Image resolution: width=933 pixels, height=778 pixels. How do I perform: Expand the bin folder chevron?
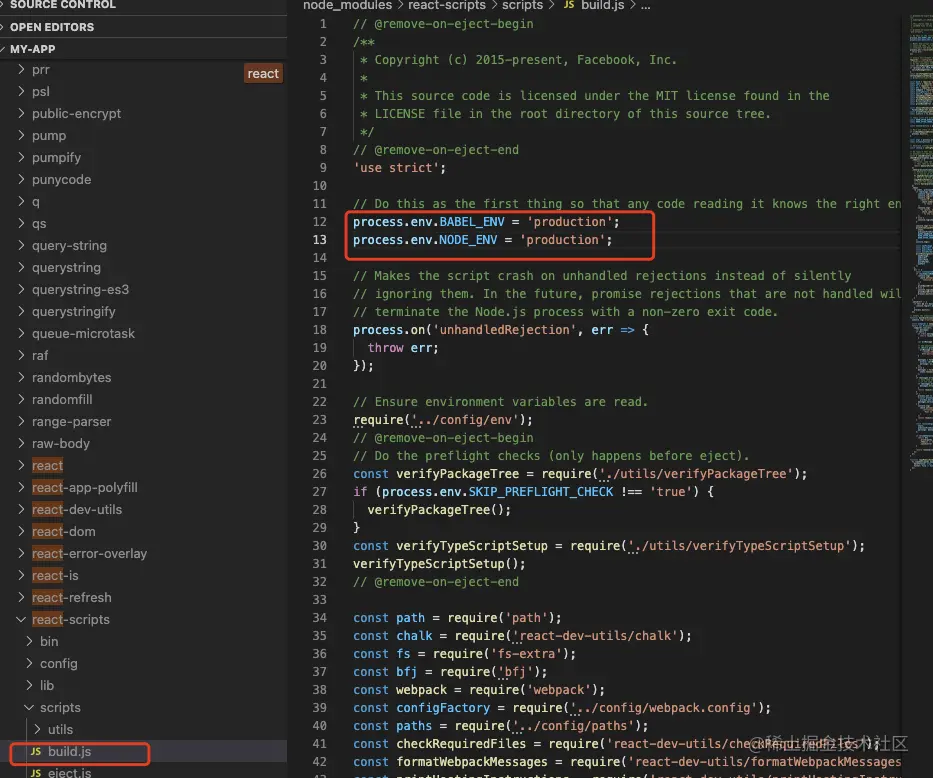coord(29,641)
